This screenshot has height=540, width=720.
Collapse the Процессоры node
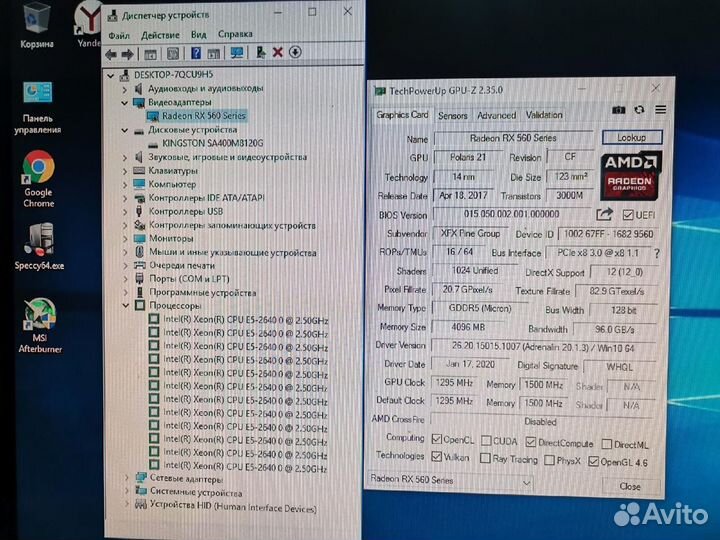coord(125,305)
